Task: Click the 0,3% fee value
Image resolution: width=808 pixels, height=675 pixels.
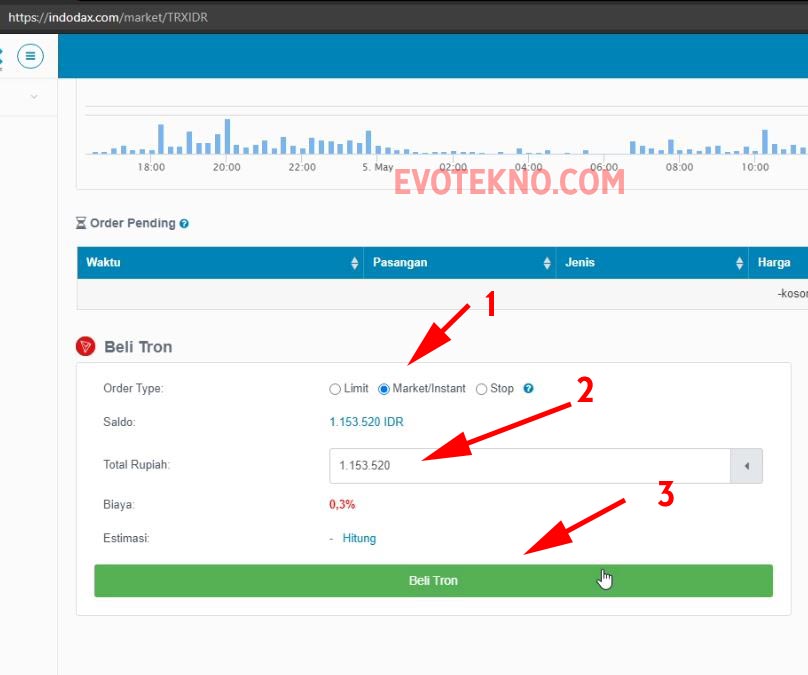Action: [x=342, y=504]
